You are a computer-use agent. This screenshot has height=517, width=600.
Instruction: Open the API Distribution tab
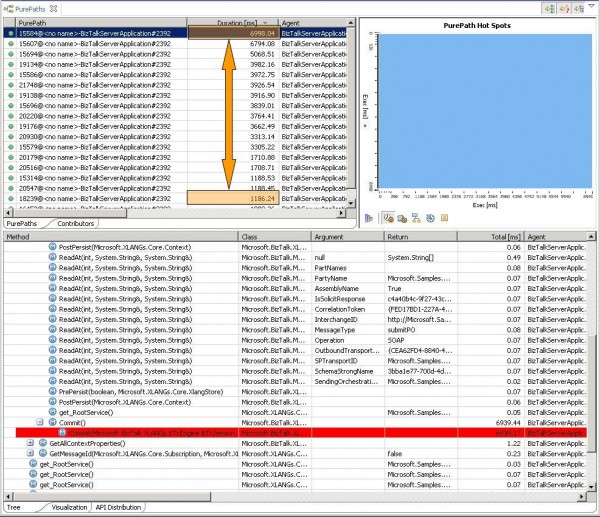[118, 507]
